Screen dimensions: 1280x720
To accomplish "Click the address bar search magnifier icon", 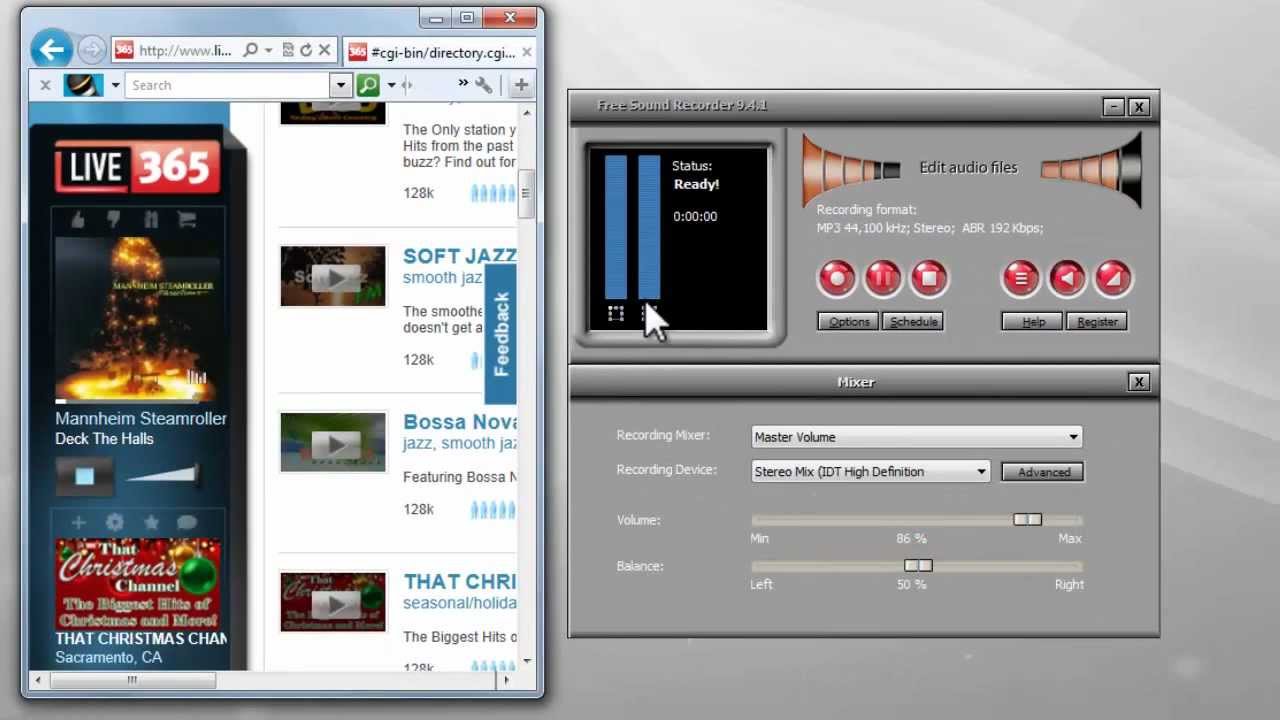I will point(250,50).
